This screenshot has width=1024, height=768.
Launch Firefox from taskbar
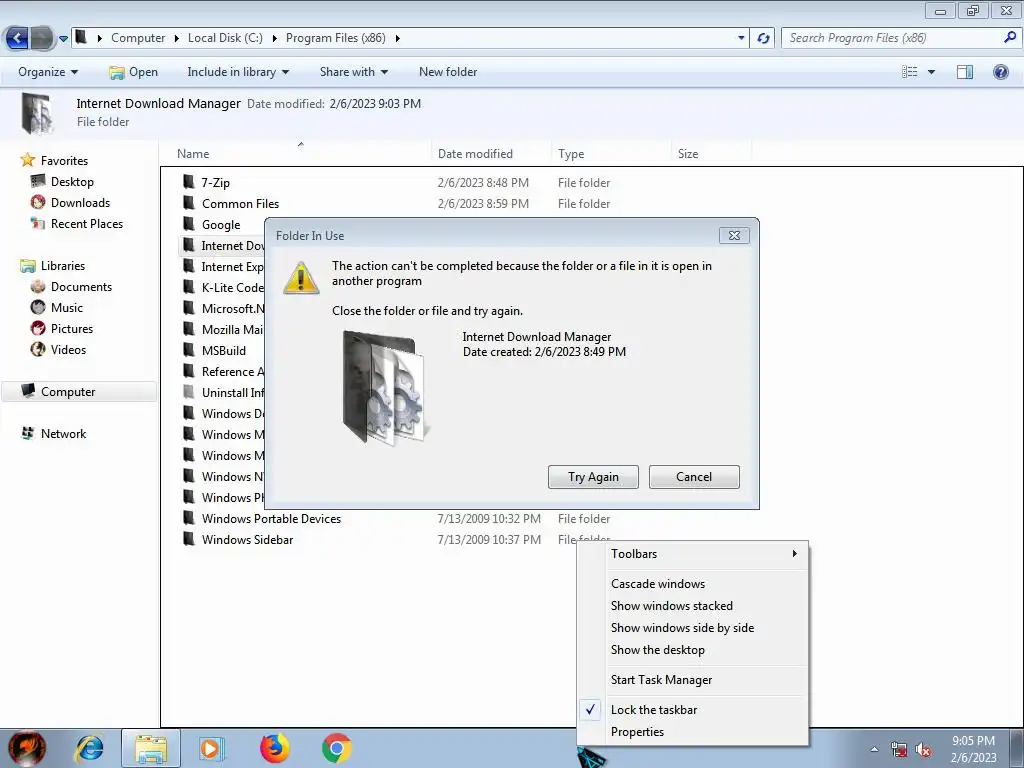point(274,748)
